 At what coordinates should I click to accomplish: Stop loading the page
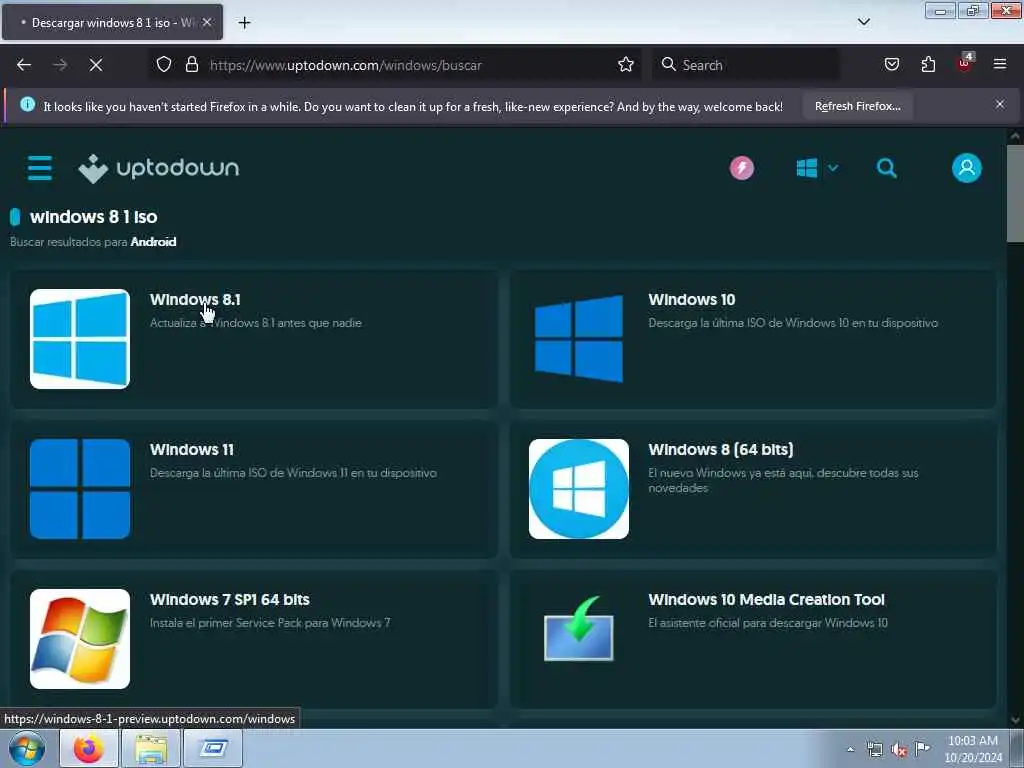point(96,65)
